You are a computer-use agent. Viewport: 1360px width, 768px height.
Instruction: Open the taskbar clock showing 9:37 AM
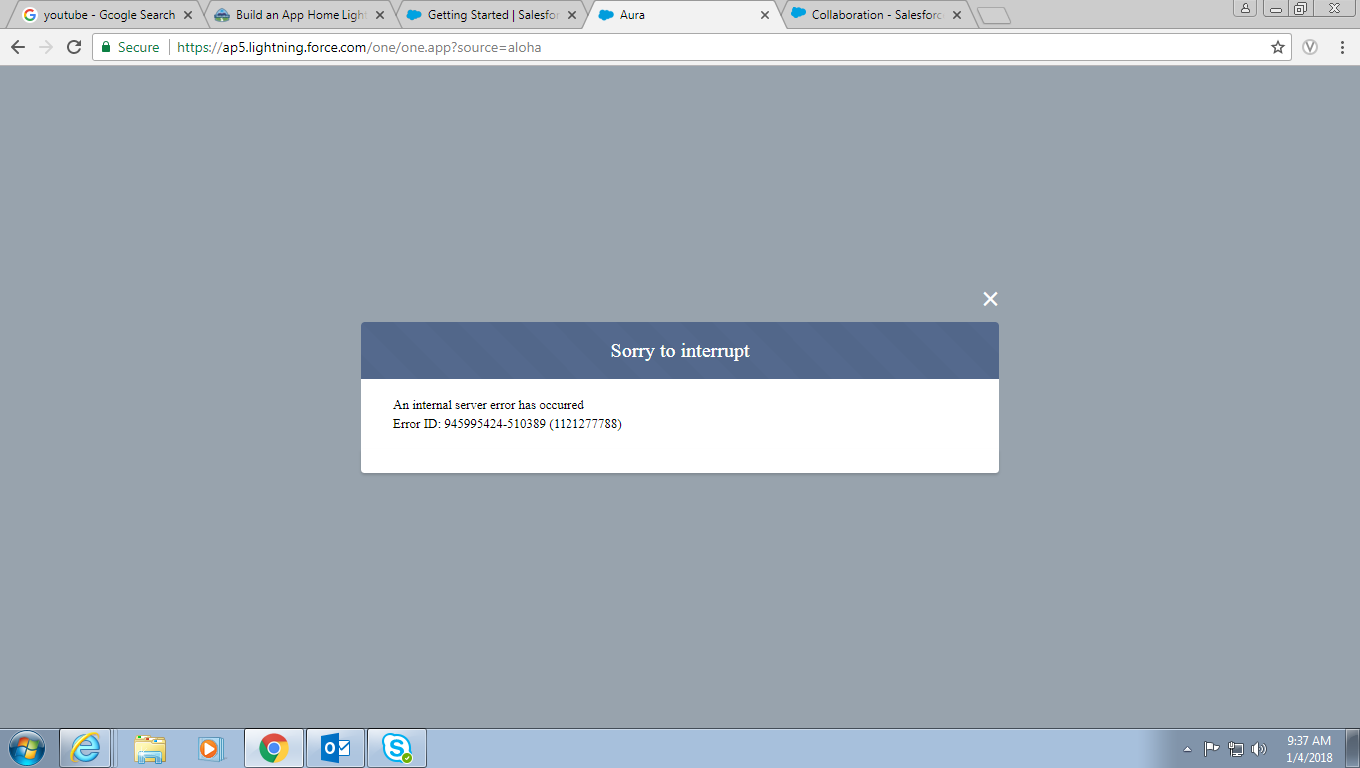(x=1309, y=749)
